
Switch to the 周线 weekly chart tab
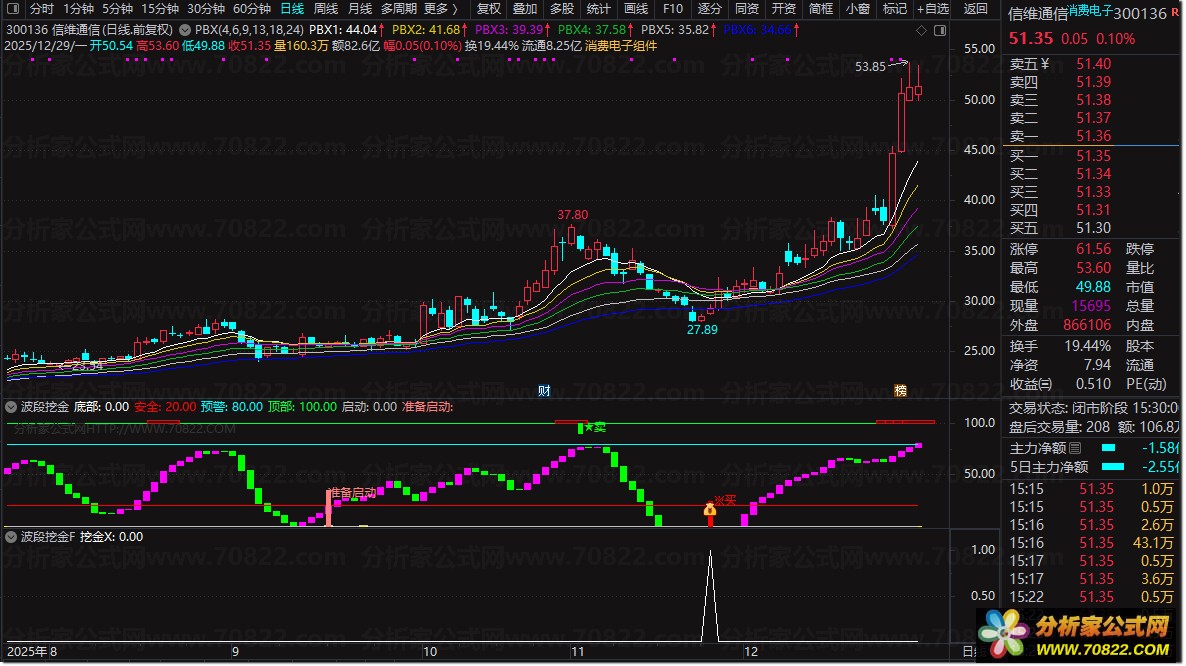tap(326, 9)
